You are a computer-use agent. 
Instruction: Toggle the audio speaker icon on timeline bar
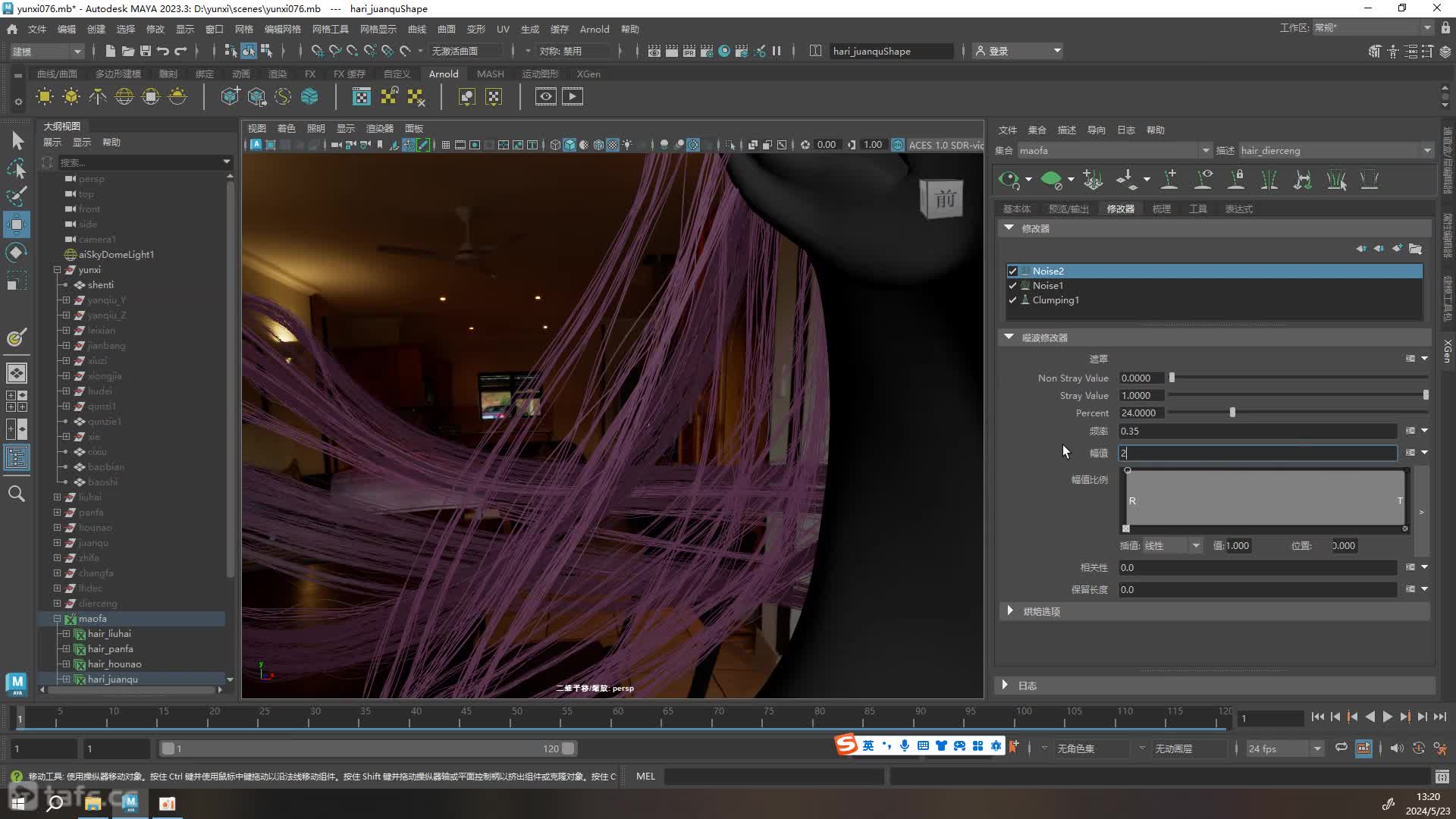(1397, 748)
